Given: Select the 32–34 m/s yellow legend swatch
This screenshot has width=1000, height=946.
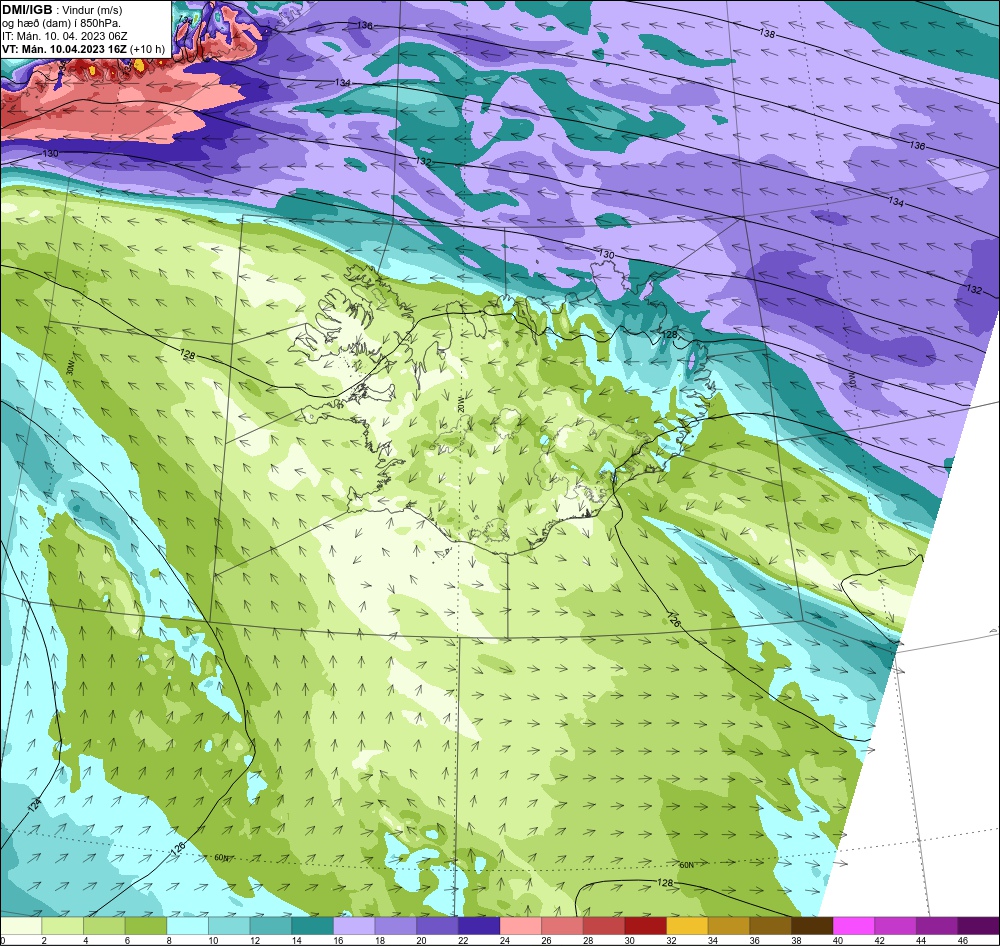Looking at the screenshot, I should pos(688,926).
